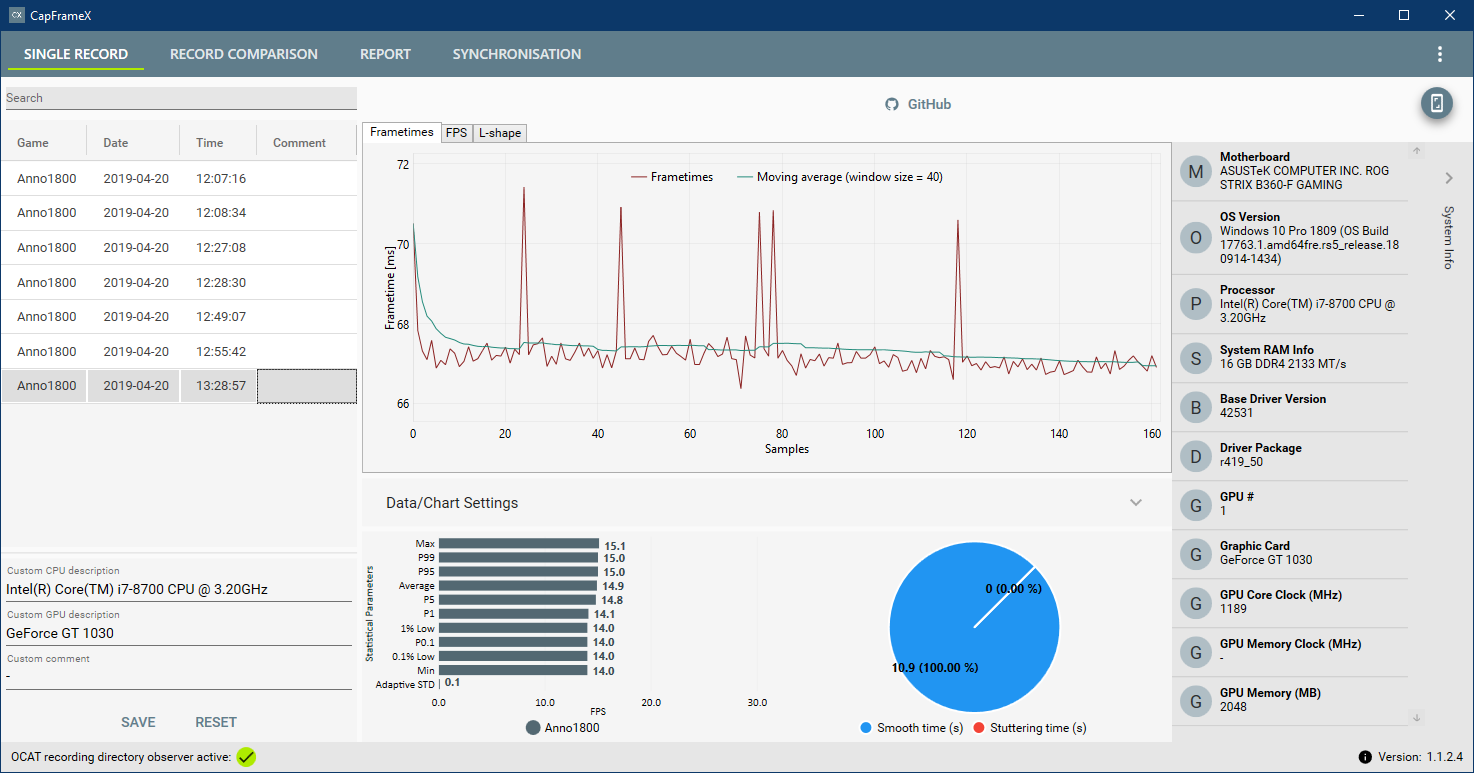This screenshot has width=1474, height=773.
Task: Click the GPU Memory (MB) 'G' icon
Action: (x=1196, y=700)
